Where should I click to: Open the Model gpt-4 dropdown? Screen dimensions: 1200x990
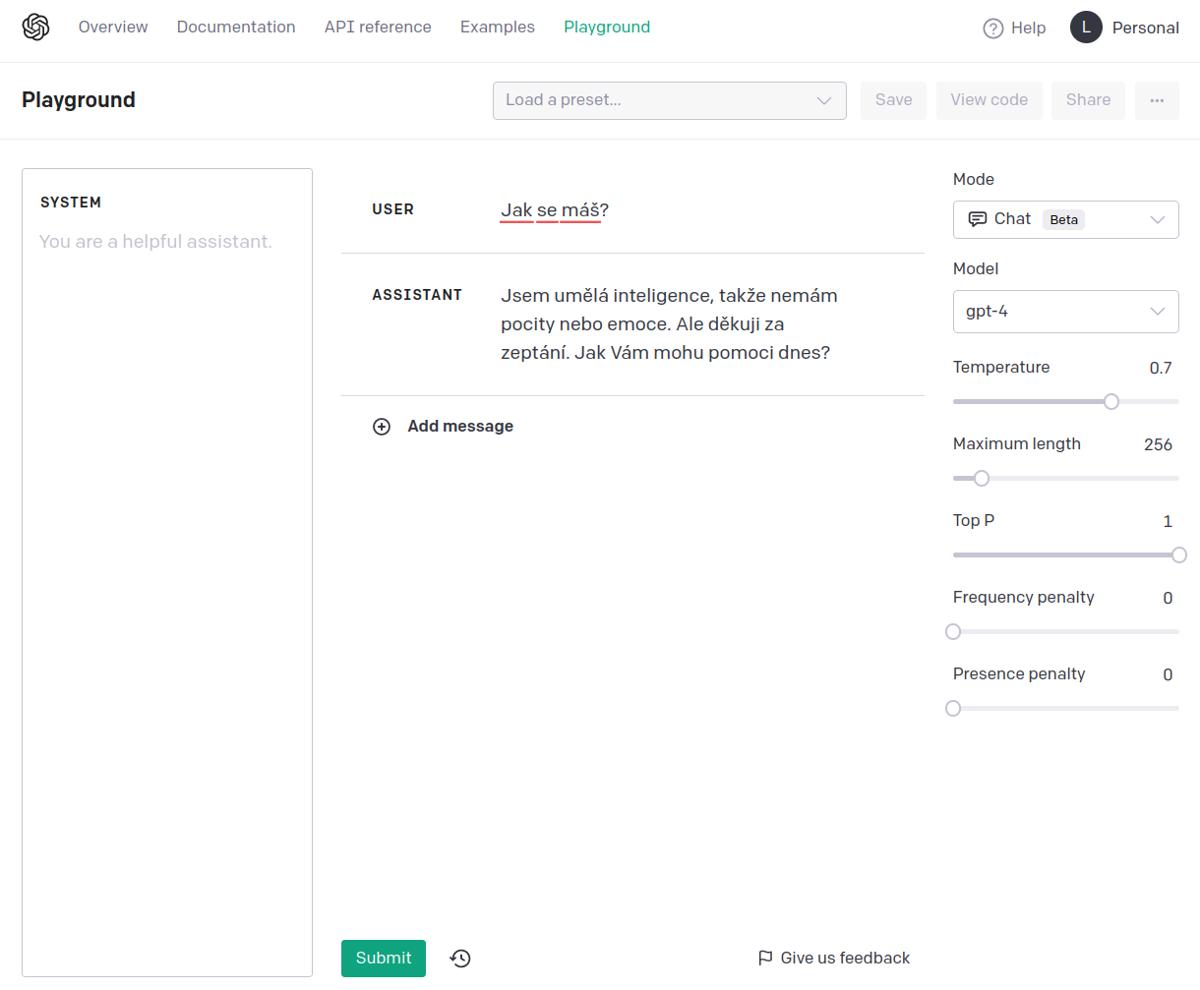[1065, 311]
